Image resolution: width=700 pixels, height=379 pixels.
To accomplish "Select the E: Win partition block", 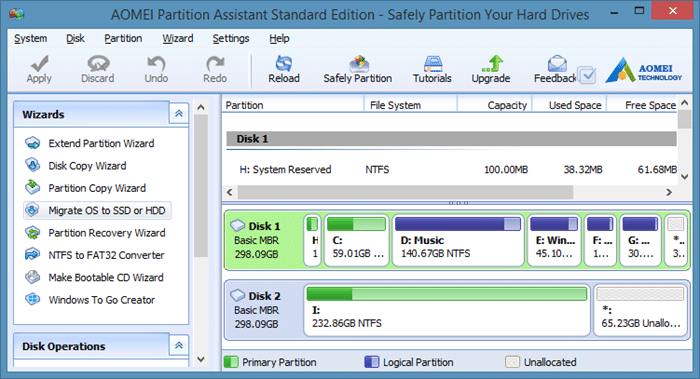I will pos(554,240).
